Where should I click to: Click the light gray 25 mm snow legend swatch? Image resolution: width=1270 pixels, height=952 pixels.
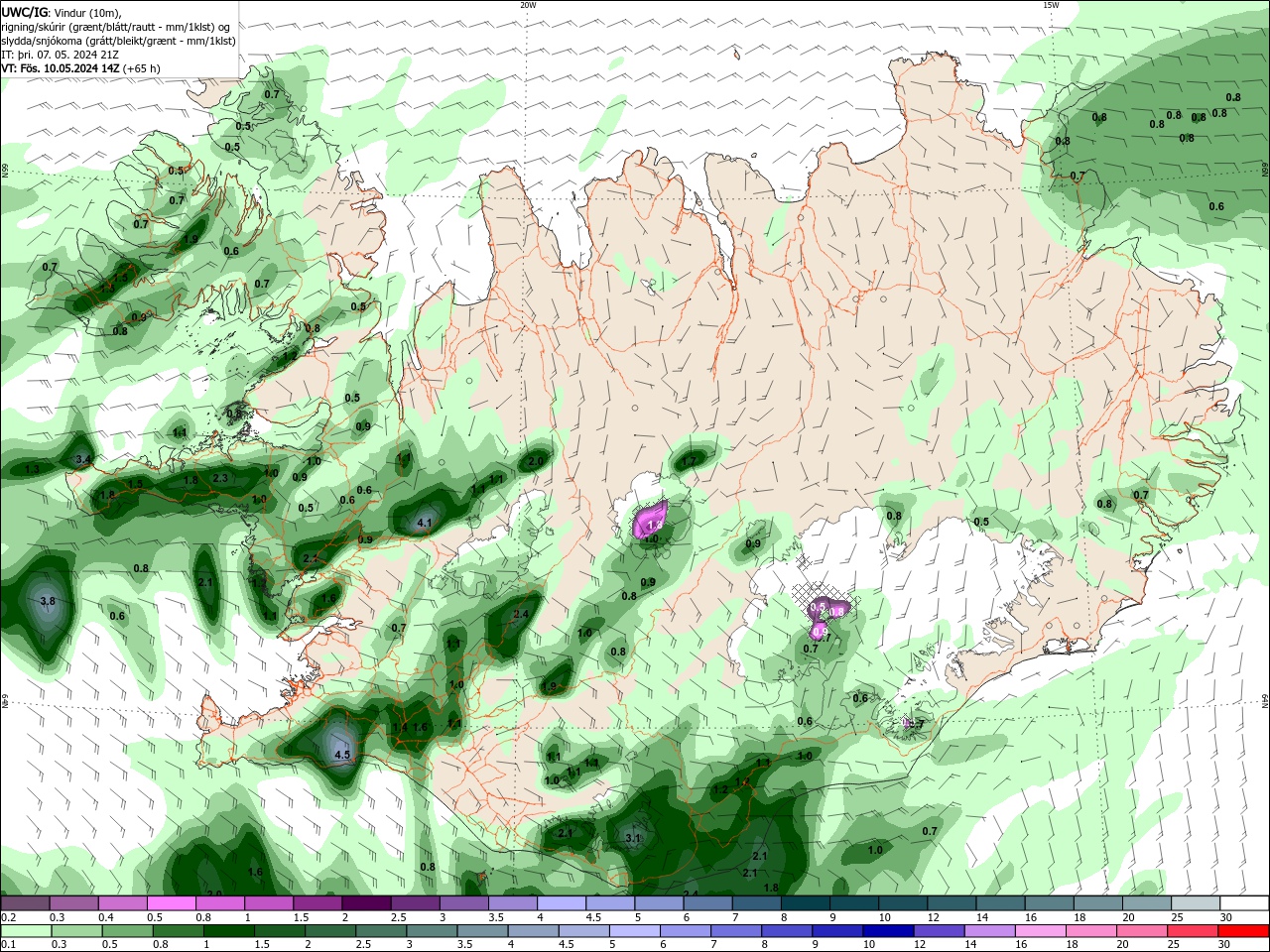click(x=1196, y=903)
